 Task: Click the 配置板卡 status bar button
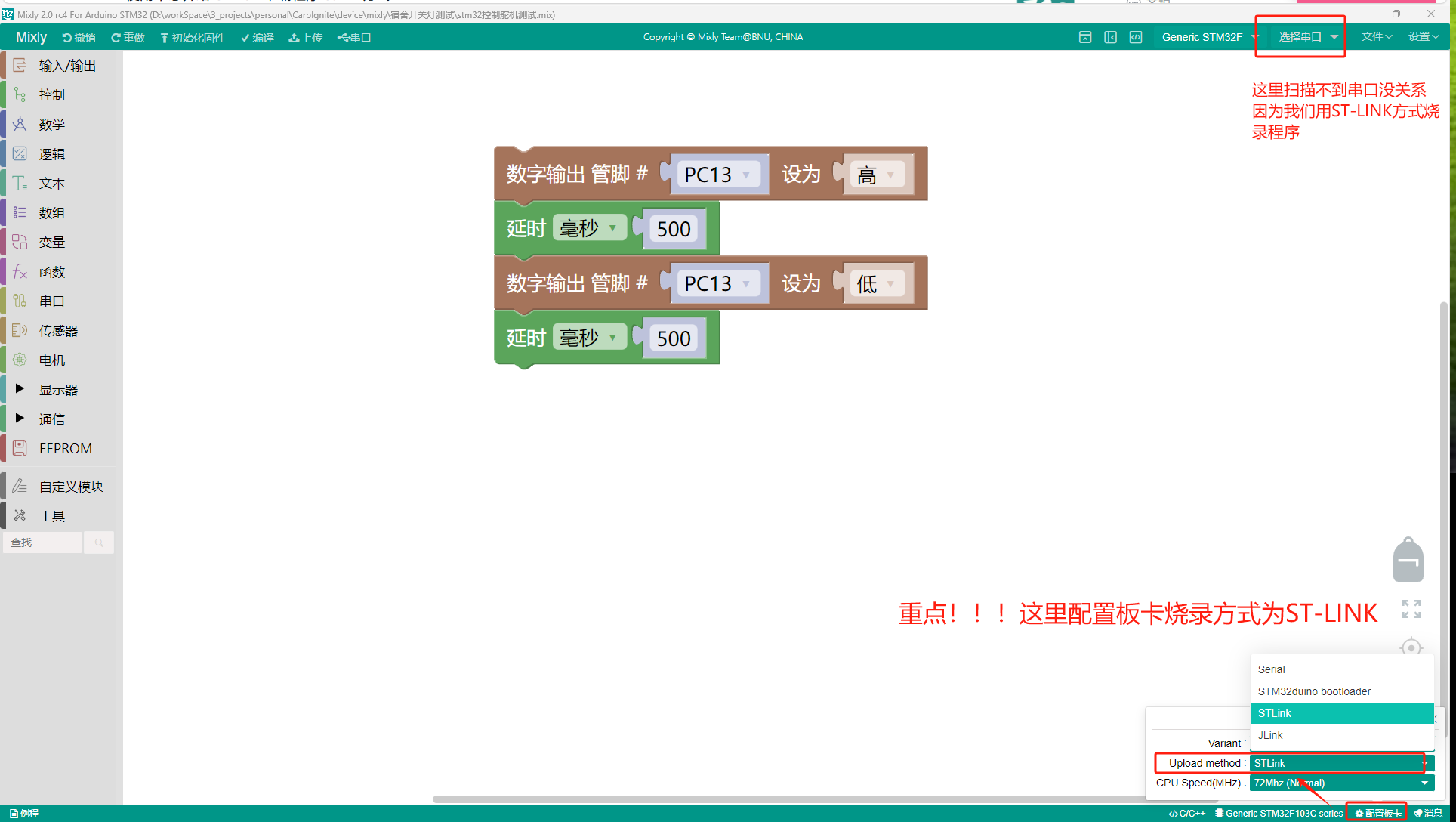click(x=1377, y=814)
